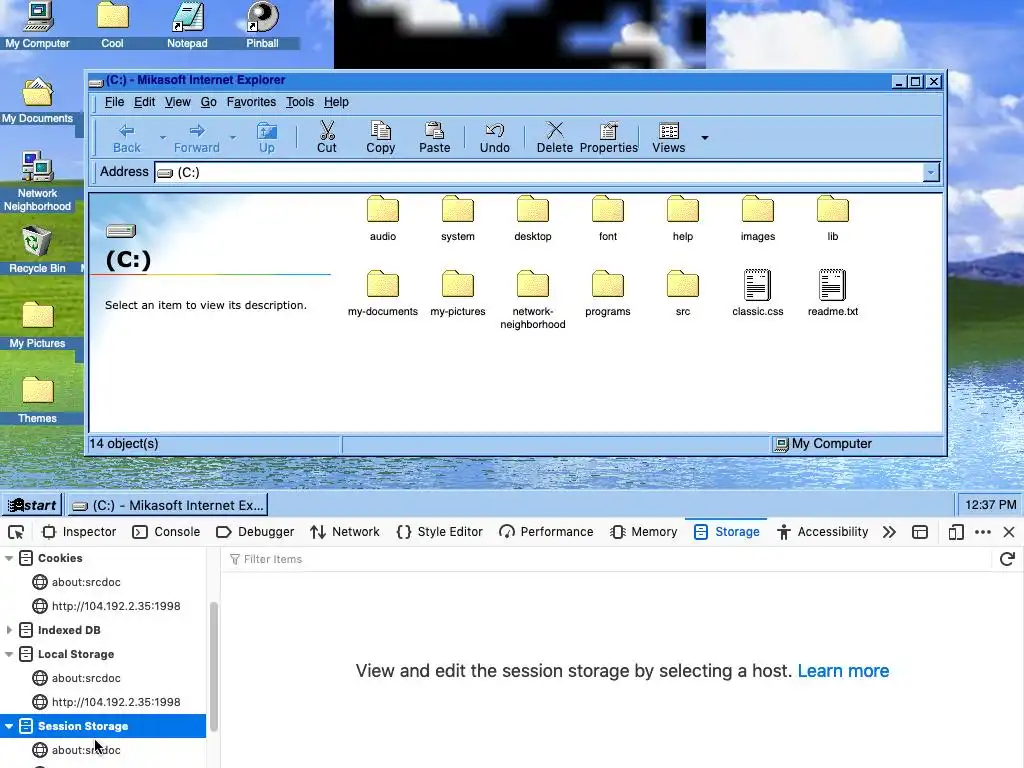Open the network-neighborhood folder

(x=533, y=300)
